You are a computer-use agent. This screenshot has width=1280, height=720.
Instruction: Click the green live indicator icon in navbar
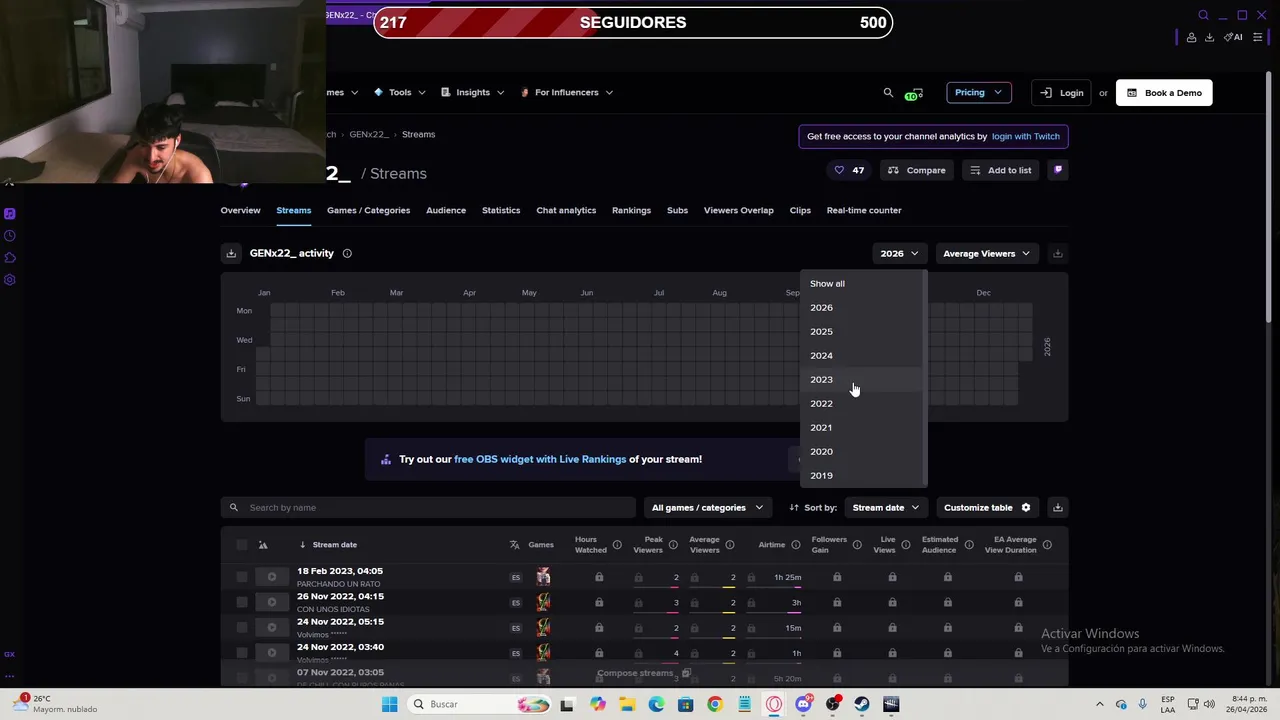[x=912, y=94]
